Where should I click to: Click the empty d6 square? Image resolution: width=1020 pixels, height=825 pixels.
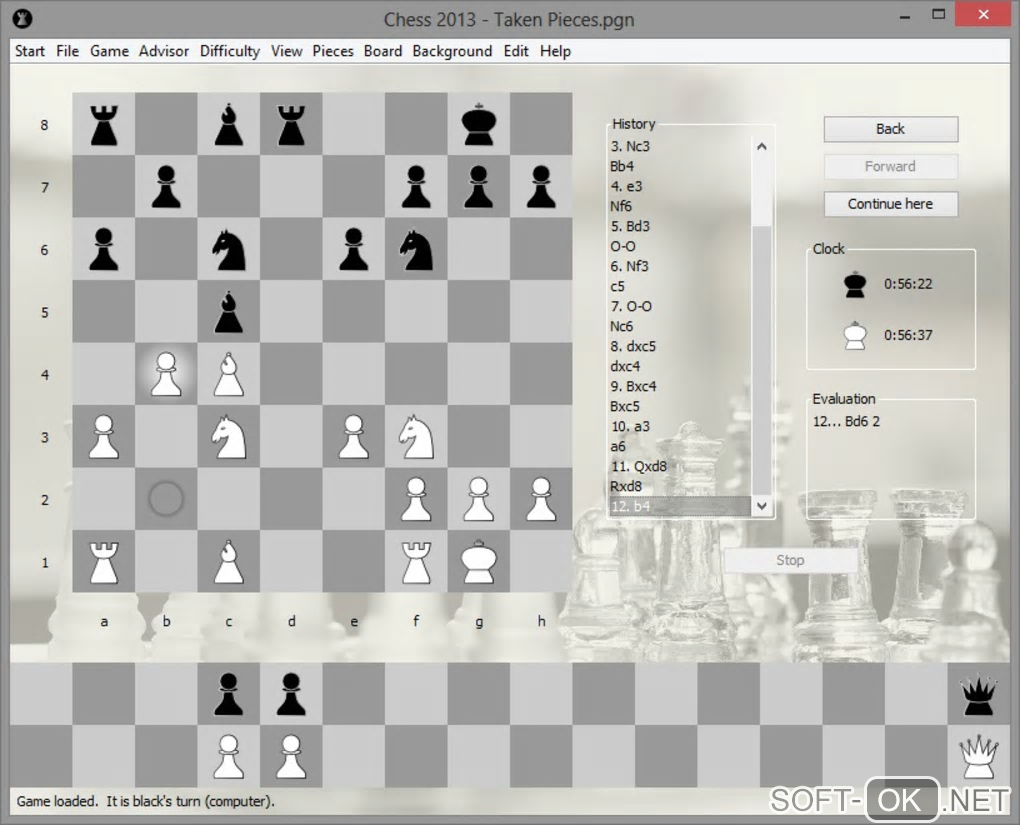click(x=291, y=249)
